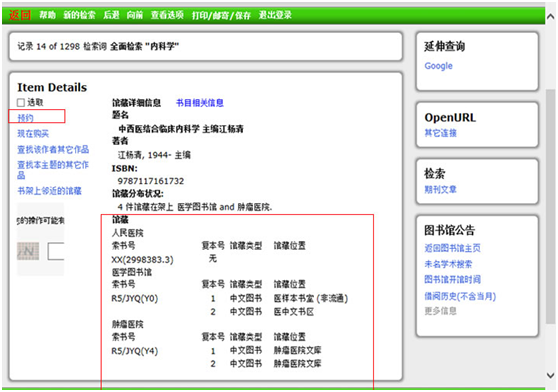Click the 预约 reservation link

click(25, 118)
